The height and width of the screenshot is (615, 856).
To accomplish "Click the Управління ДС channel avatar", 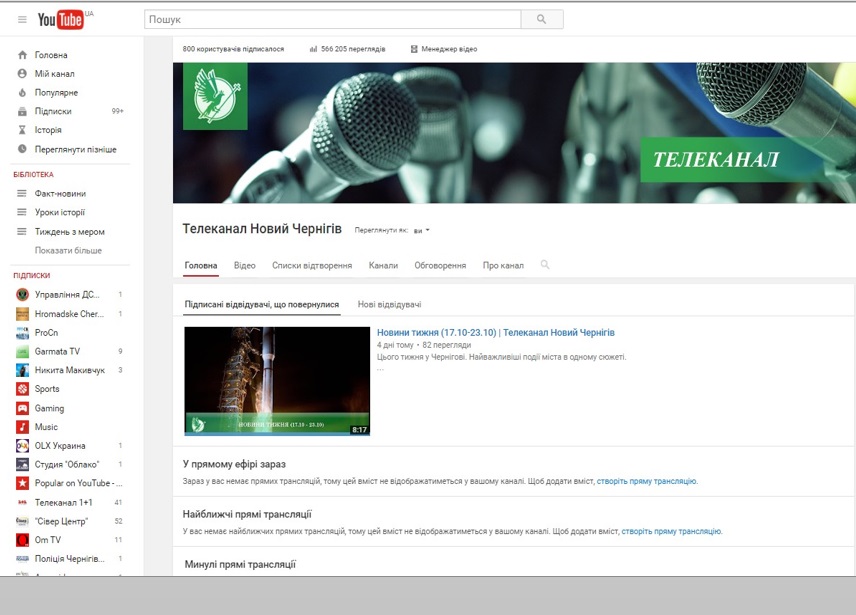I will (22, 295).
